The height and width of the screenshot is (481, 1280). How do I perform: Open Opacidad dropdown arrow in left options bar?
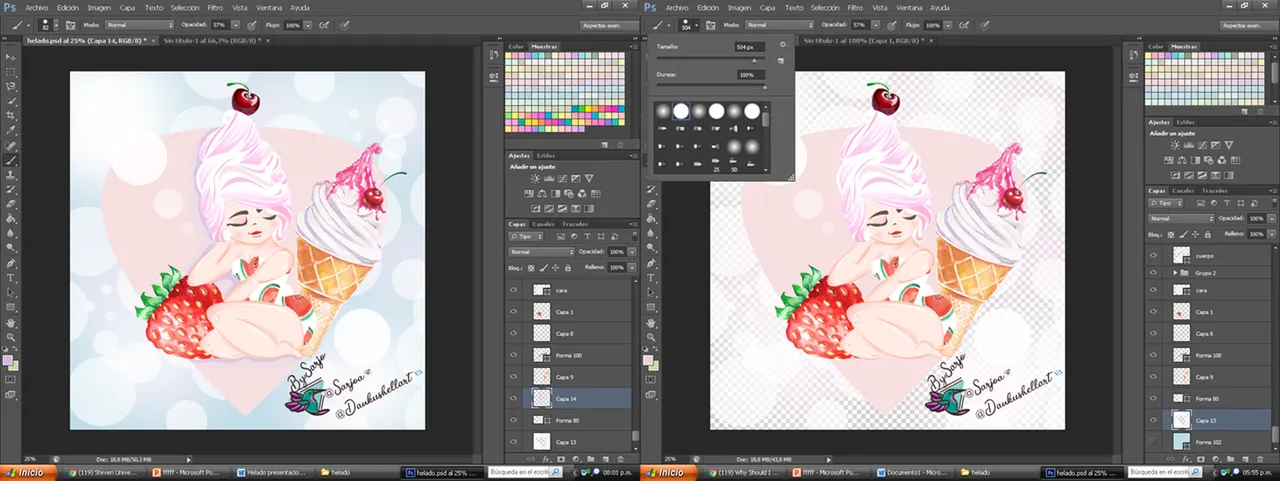click(235, 23)
